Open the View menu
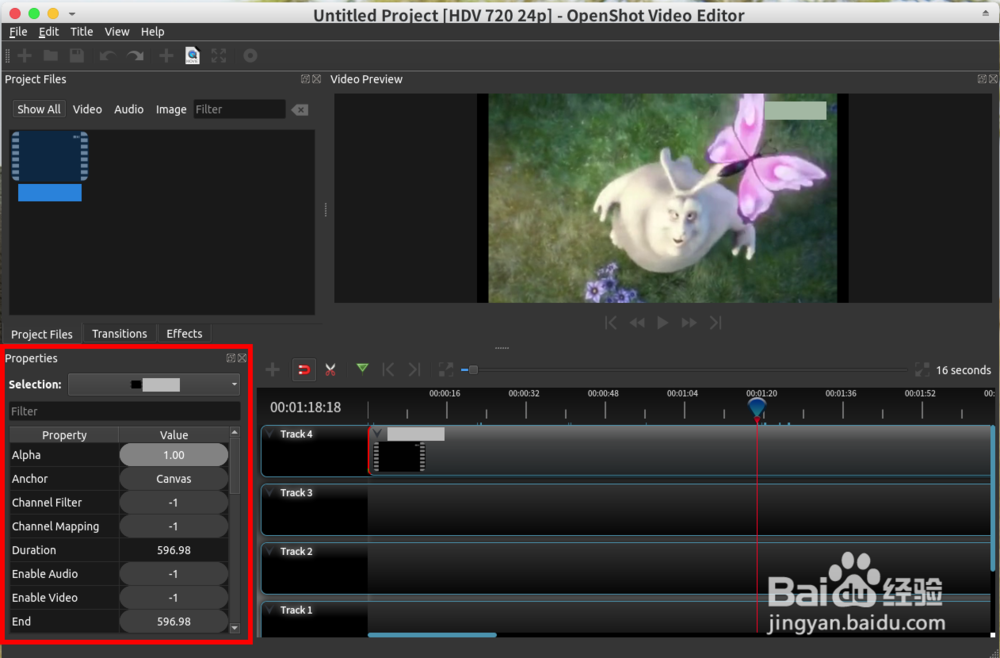Screen dimensions: 1000x658 (117, 31)
